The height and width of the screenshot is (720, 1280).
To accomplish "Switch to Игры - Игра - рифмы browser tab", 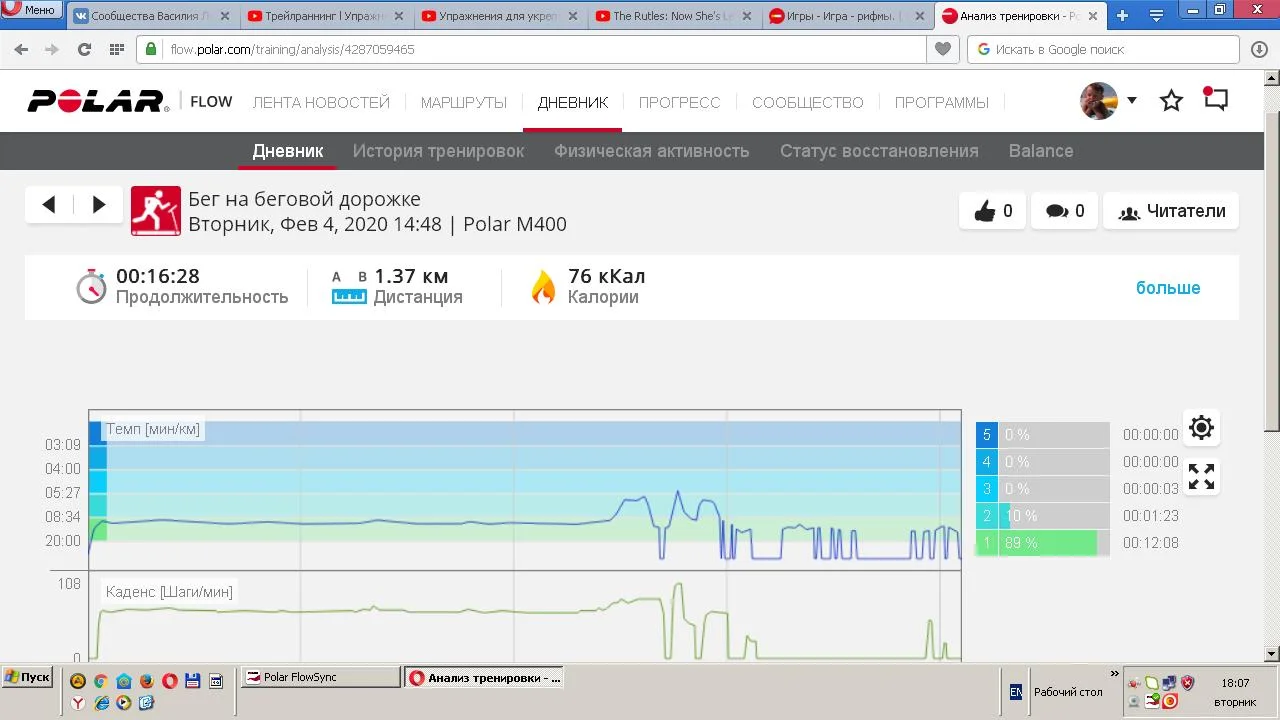I will pos(848,16).
